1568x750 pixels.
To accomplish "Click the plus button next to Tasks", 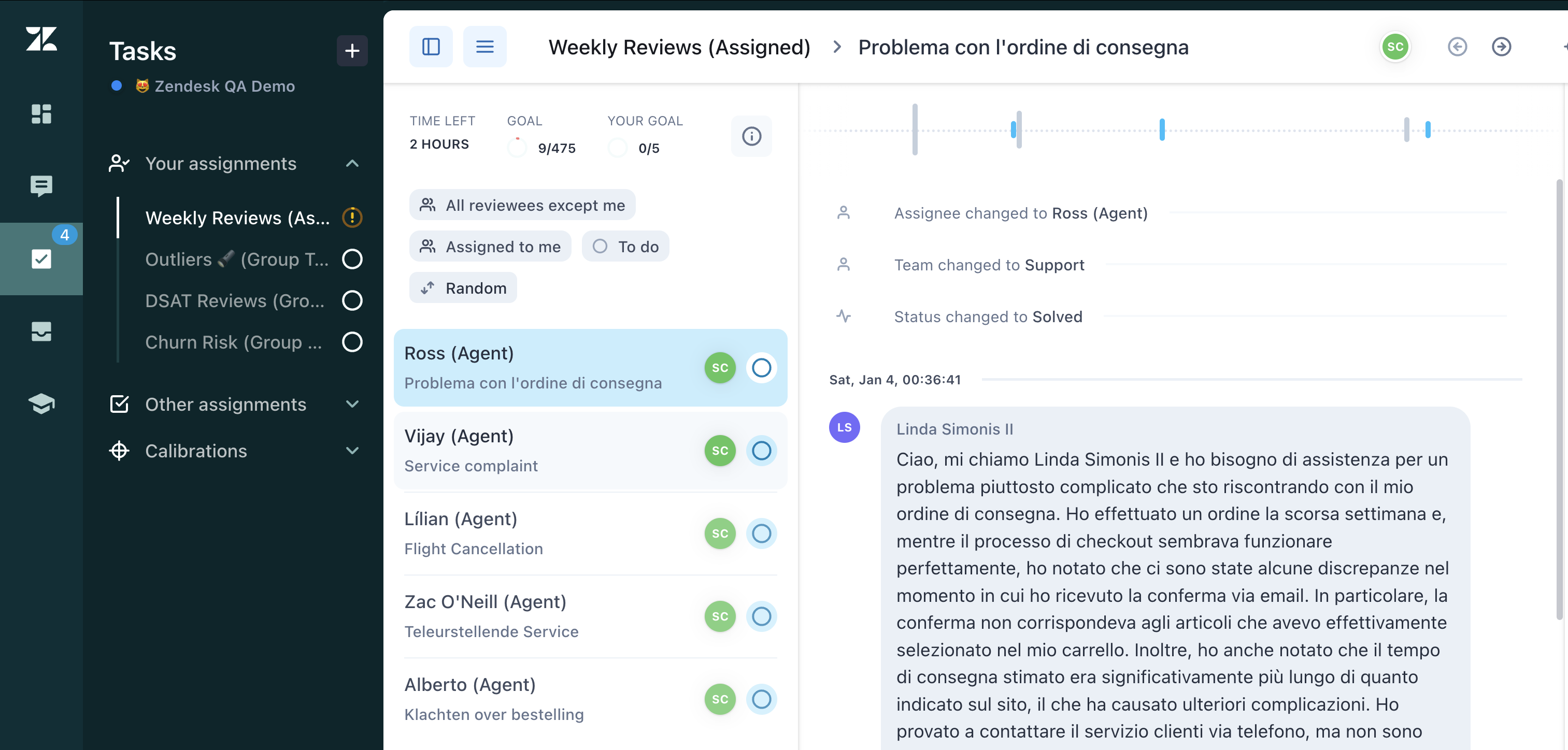I will pyautogui.click(x=352, y=51).
